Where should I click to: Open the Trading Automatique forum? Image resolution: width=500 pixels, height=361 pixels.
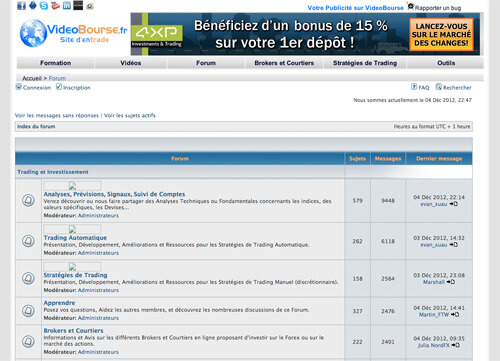click(75, 238)
